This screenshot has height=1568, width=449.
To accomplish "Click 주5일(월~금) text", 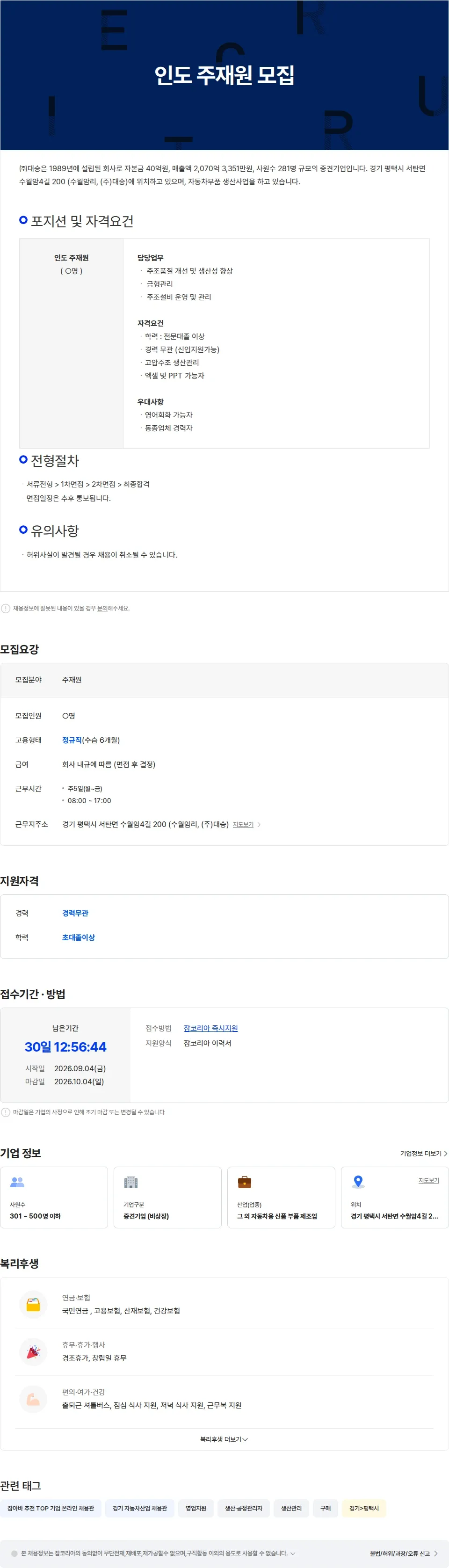I will tap(85, 789).
